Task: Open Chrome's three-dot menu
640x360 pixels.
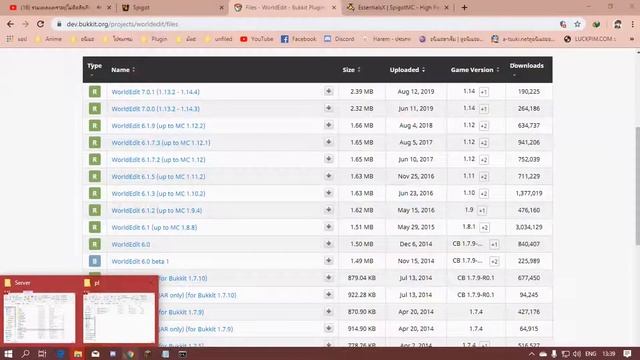Action: pos(633,24)
